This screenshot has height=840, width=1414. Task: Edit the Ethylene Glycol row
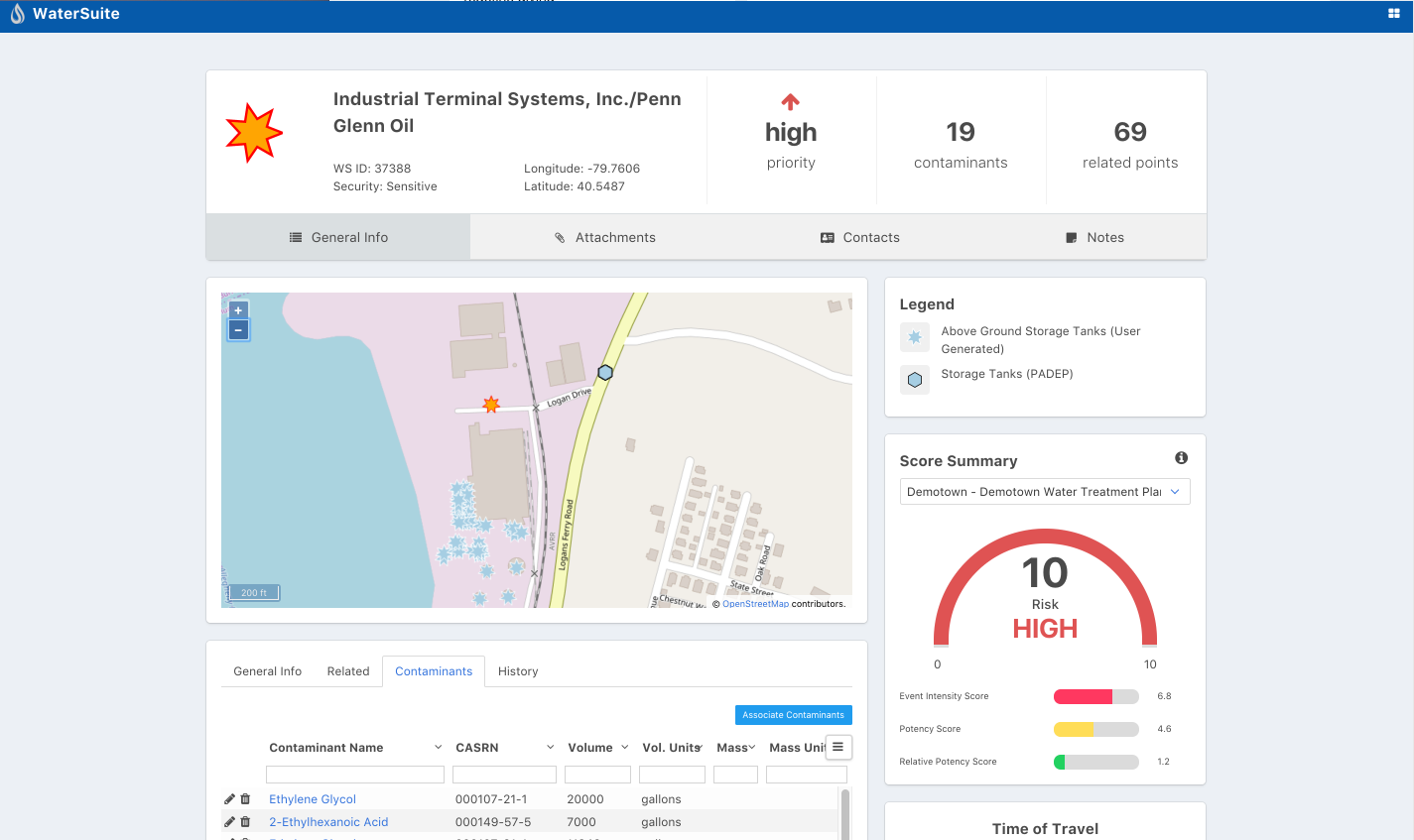tap(230, 799)
